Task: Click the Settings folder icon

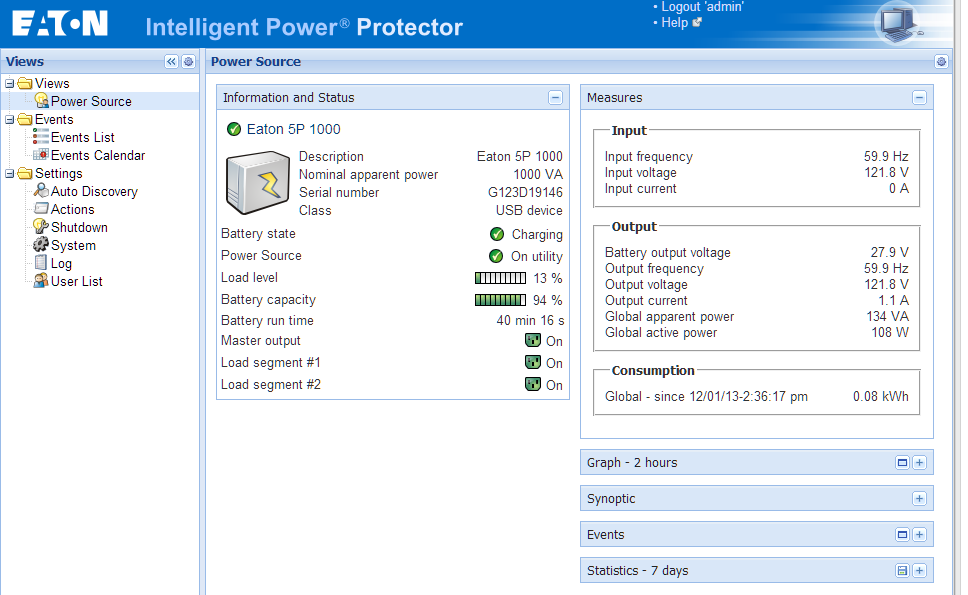Action: point(25,173)
